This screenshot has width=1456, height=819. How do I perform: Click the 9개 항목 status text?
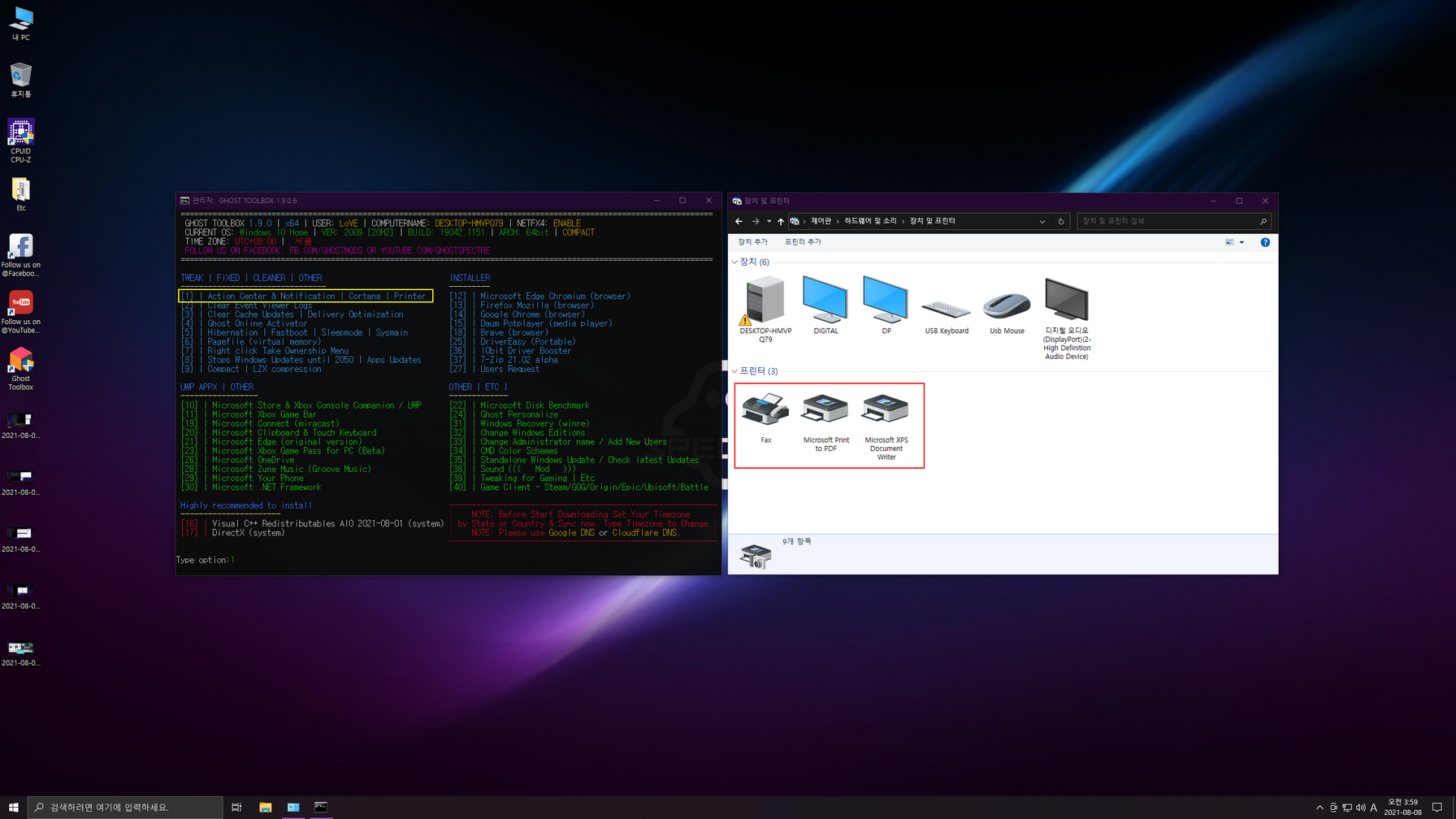tap(796, 541)
